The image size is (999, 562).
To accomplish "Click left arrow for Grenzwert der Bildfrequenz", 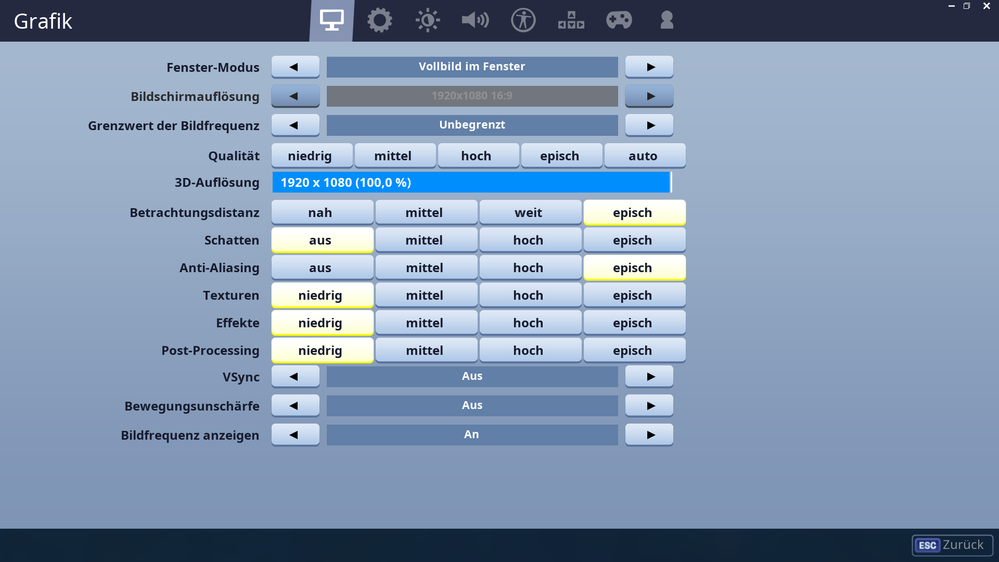I will click(295, 125).
